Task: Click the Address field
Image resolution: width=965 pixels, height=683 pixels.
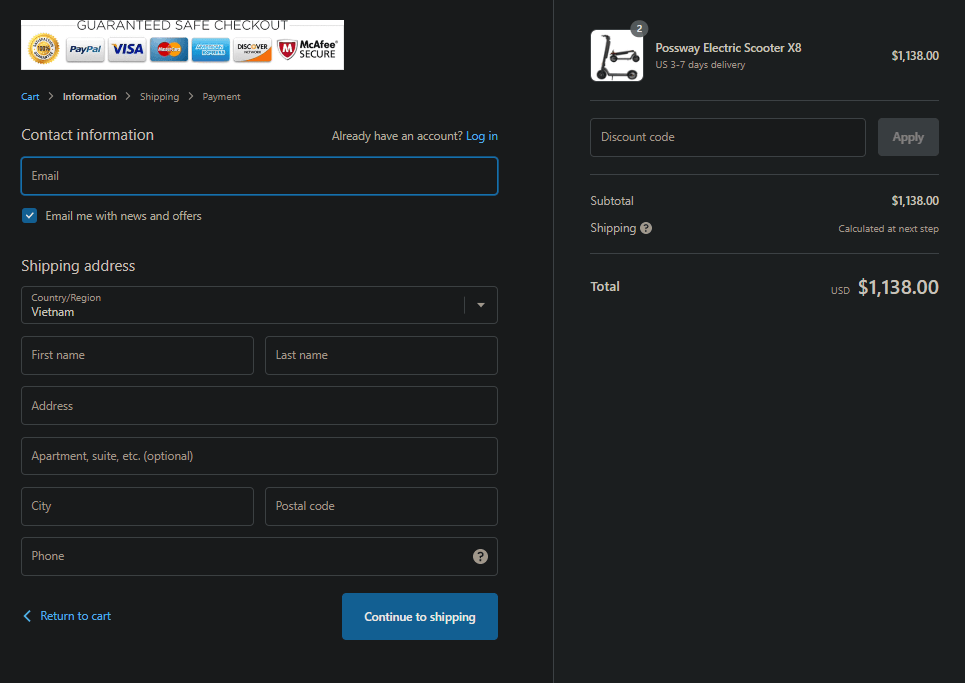Action: [259, 405]
